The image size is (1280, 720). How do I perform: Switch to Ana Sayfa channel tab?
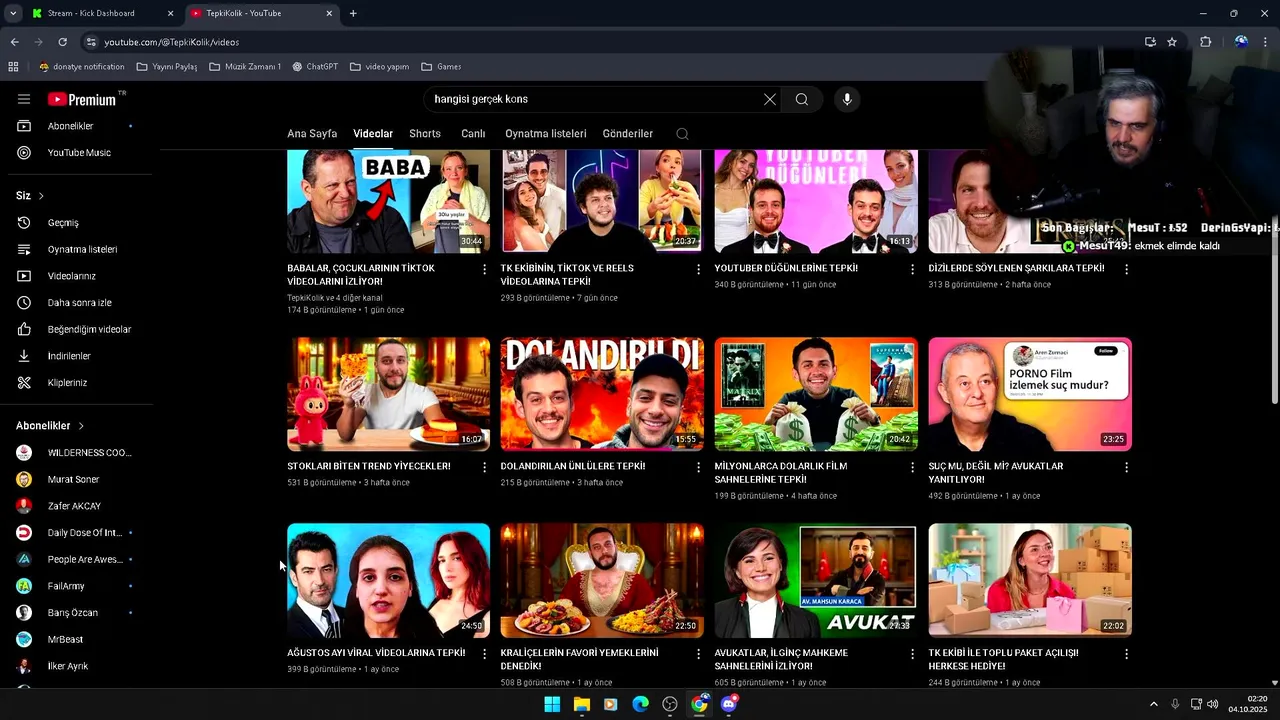tap(312, 134)
